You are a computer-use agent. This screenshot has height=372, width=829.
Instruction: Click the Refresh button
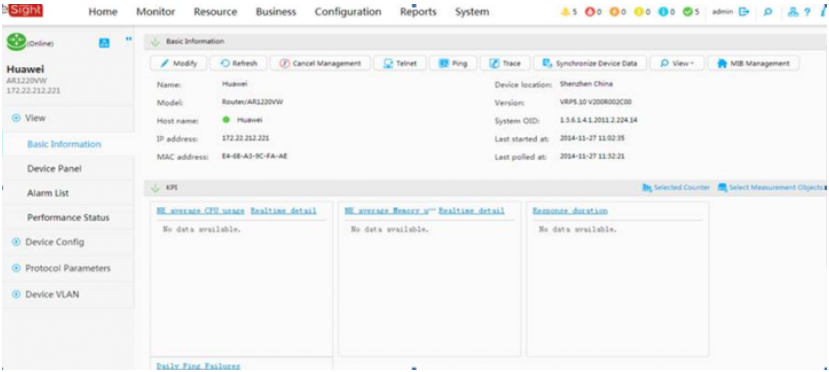point(239,63)
